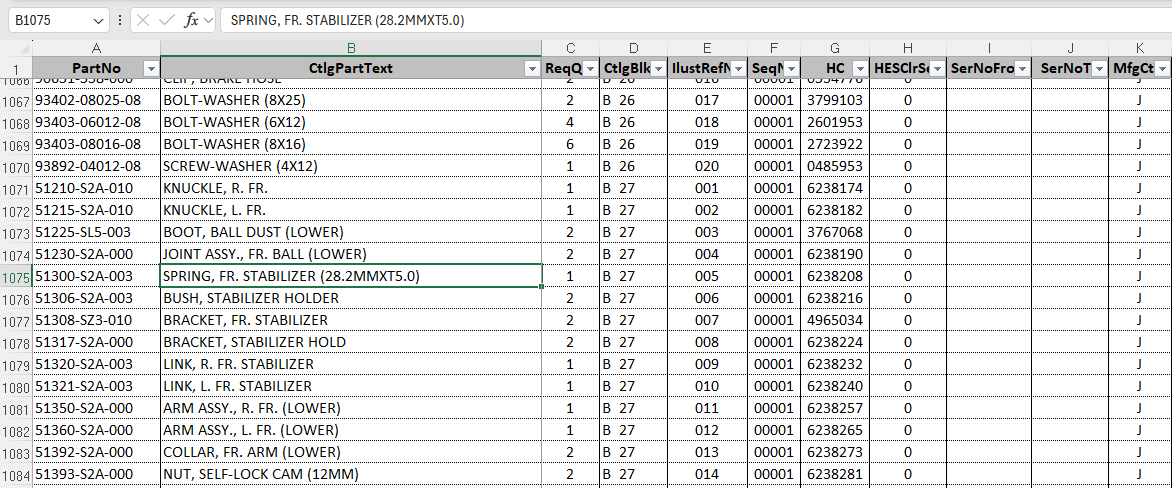The height and width of the screenshot is (488, 1172).
Task: Open the CtlgPartText column filter dropdown
Action: pos(532,68)
